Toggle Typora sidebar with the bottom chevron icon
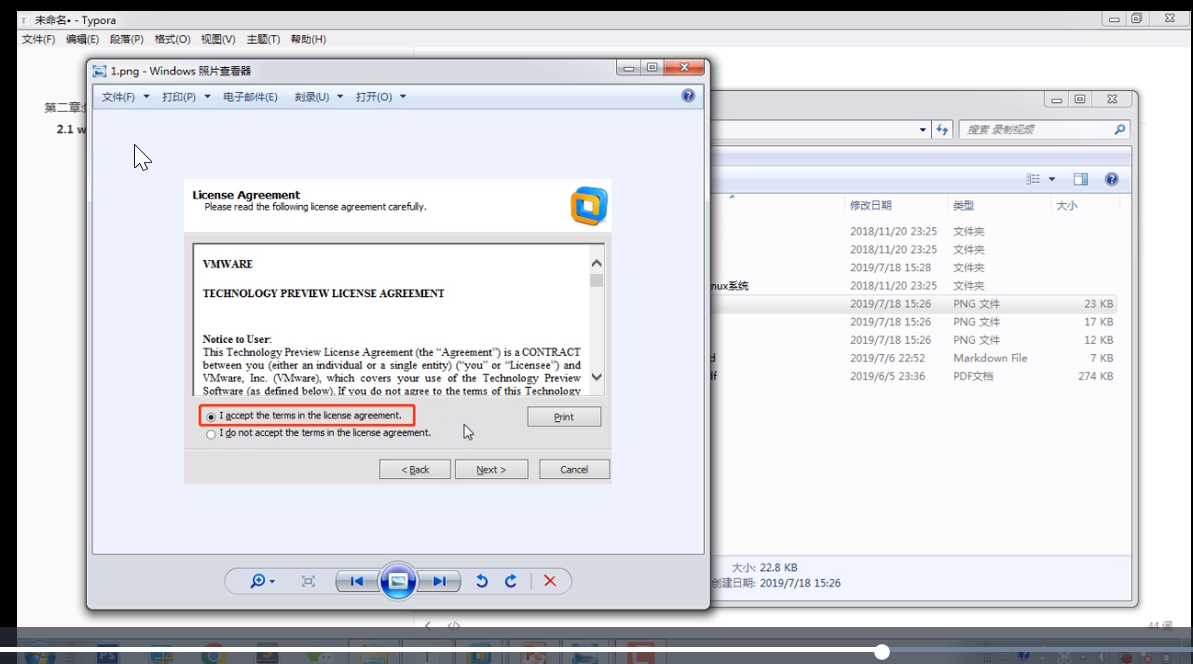Viewport: 1193px width, 664px height. point(428,625)
